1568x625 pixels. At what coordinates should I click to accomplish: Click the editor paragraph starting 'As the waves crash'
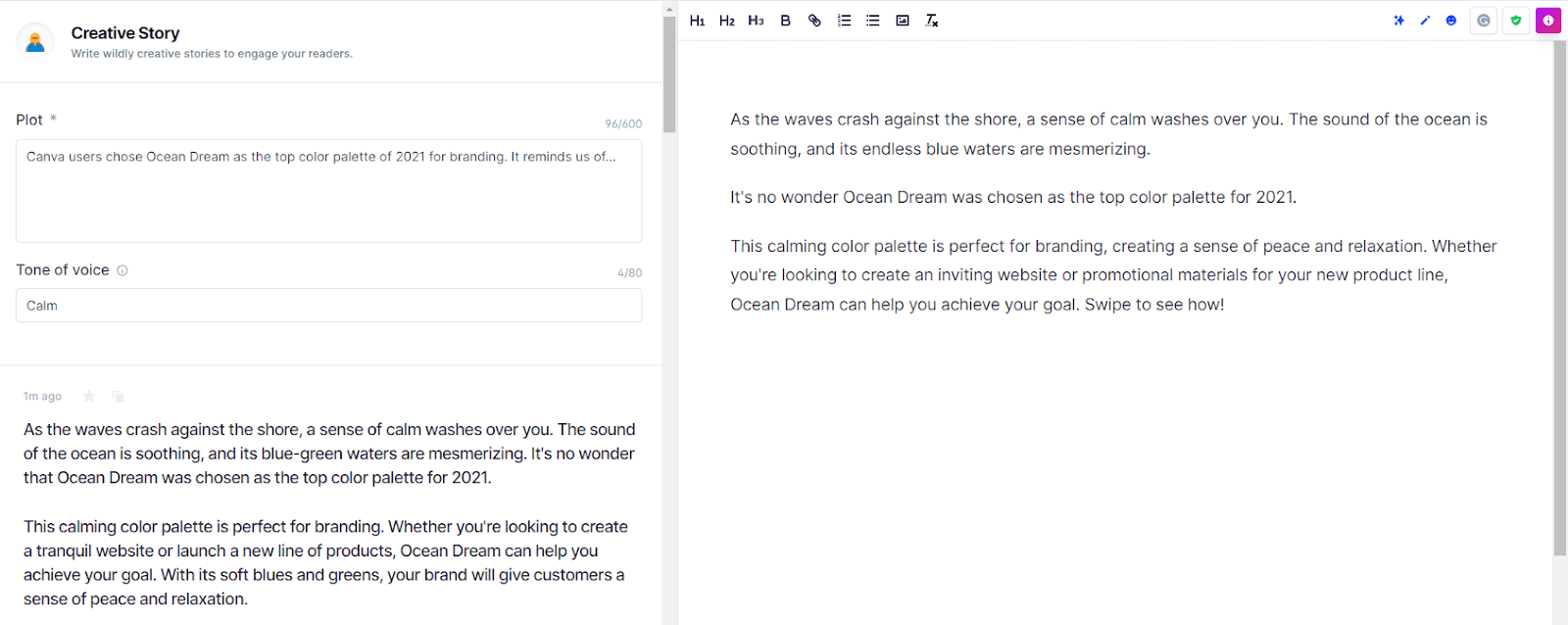point(1108,134)
